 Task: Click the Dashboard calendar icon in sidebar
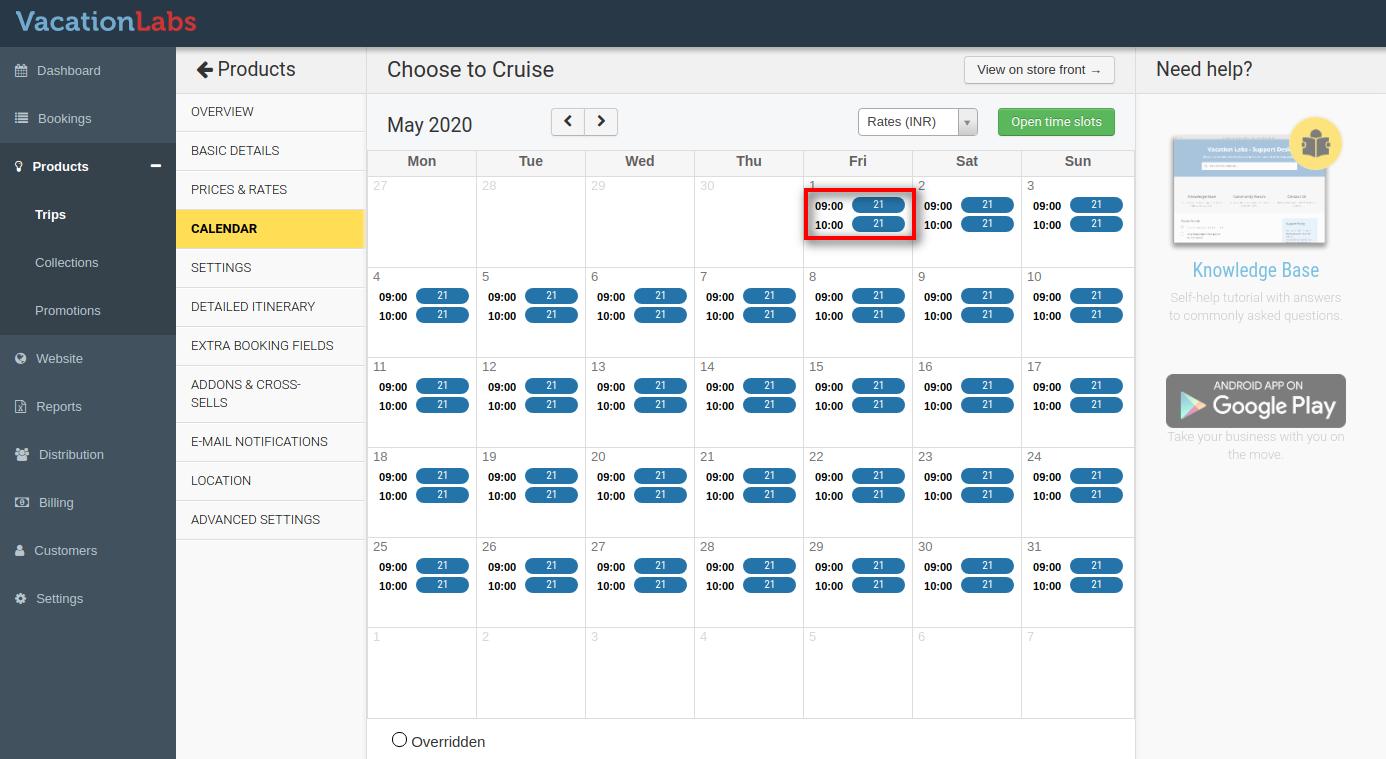click(x=22, y=71)
